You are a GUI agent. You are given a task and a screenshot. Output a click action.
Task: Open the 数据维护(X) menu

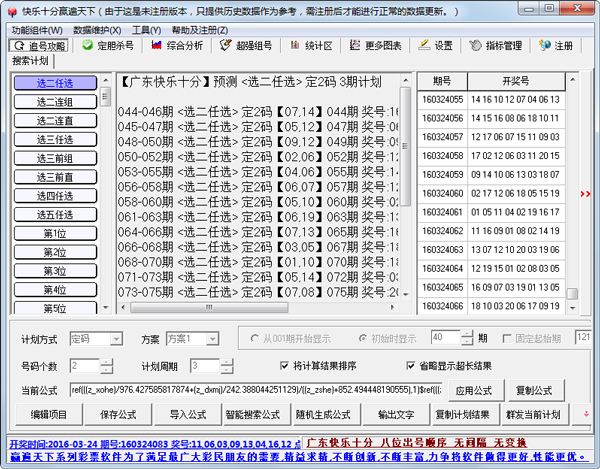(x=97, y=30)
